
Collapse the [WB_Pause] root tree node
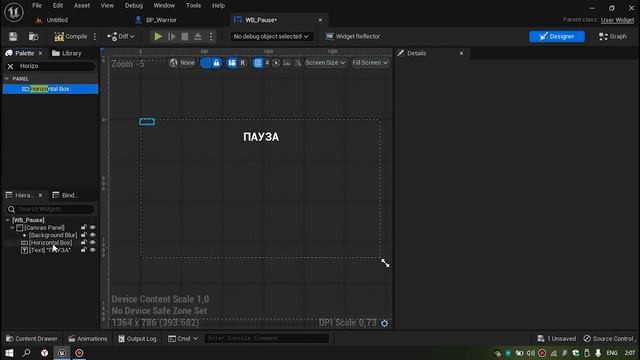click(x=7, y=220)
